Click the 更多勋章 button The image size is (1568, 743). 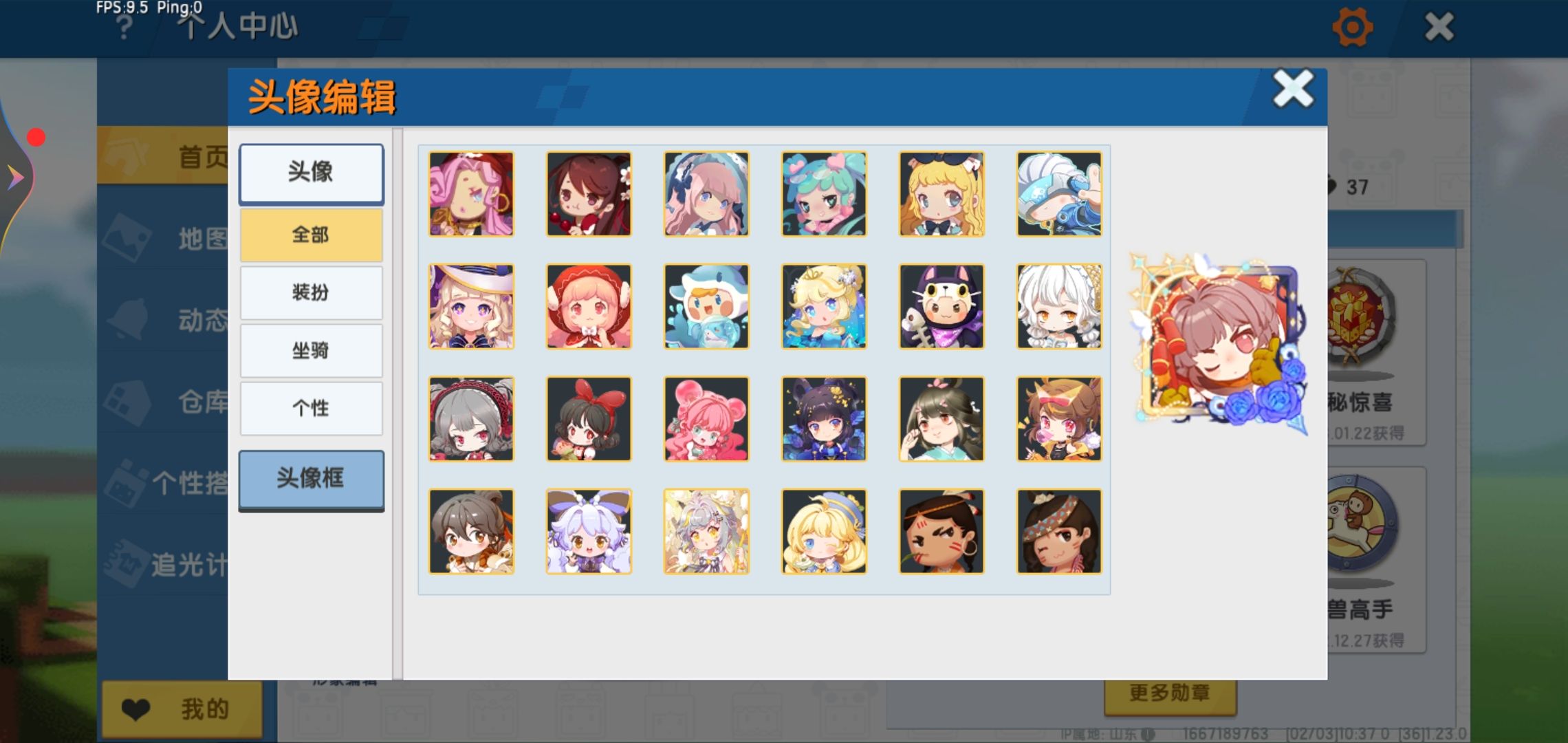pyautogui.click(x=1170, y=693)
